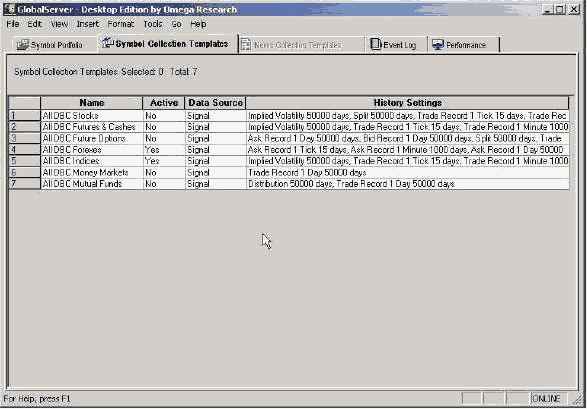Click the All DBC Future Options cell
The image size is (587, 409).
click(x=92, y=138)
